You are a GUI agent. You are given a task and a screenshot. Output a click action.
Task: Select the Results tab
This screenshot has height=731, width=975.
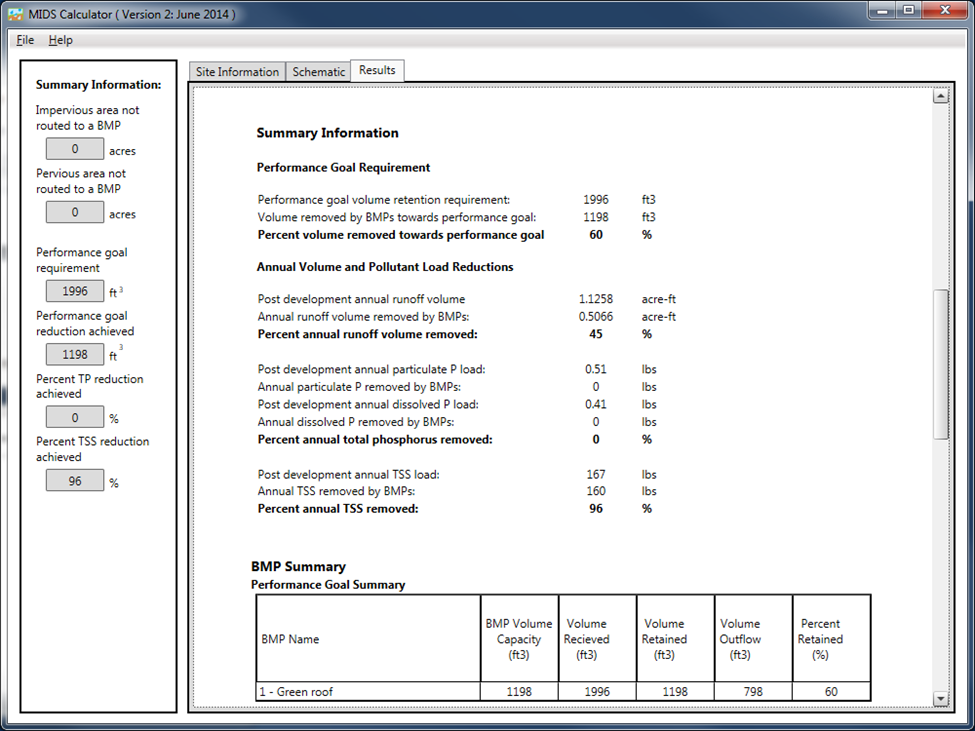377,70
